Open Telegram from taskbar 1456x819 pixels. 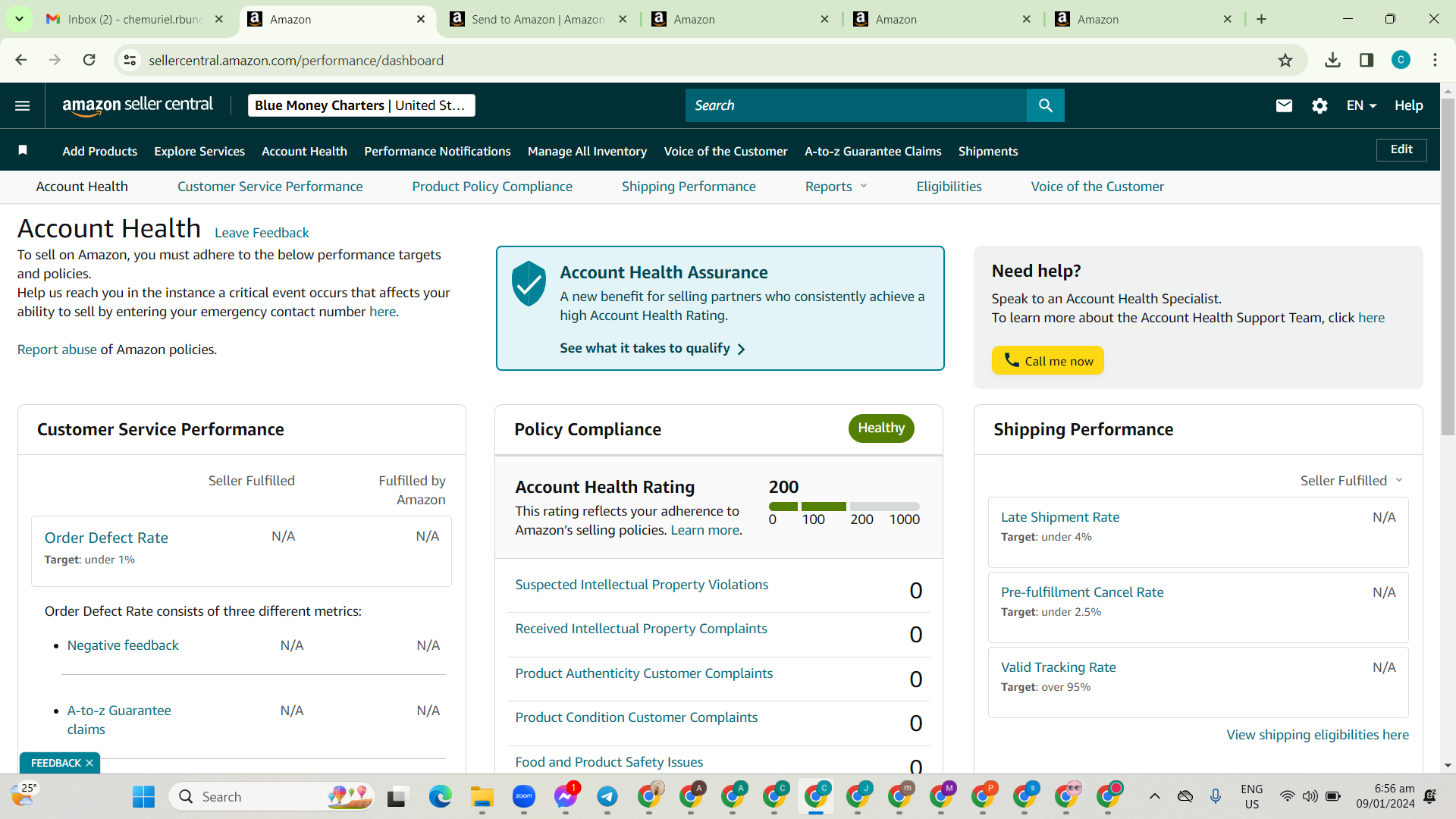tap(607, 796)
